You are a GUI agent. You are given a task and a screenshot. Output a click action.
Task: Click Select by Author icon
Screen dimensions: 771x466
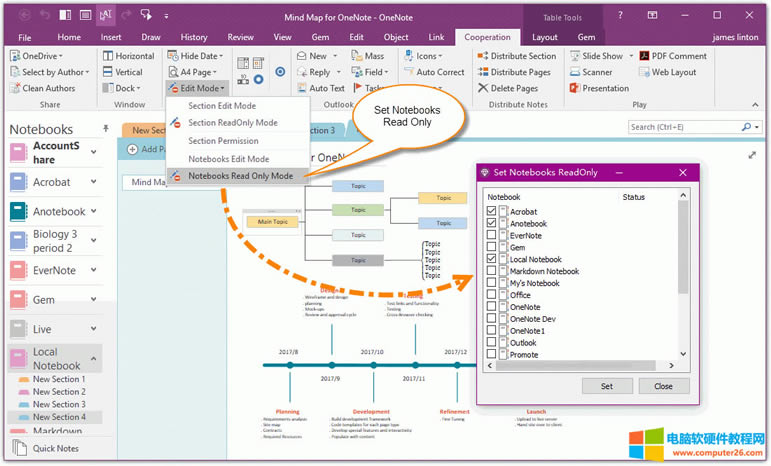click(15, 72)
